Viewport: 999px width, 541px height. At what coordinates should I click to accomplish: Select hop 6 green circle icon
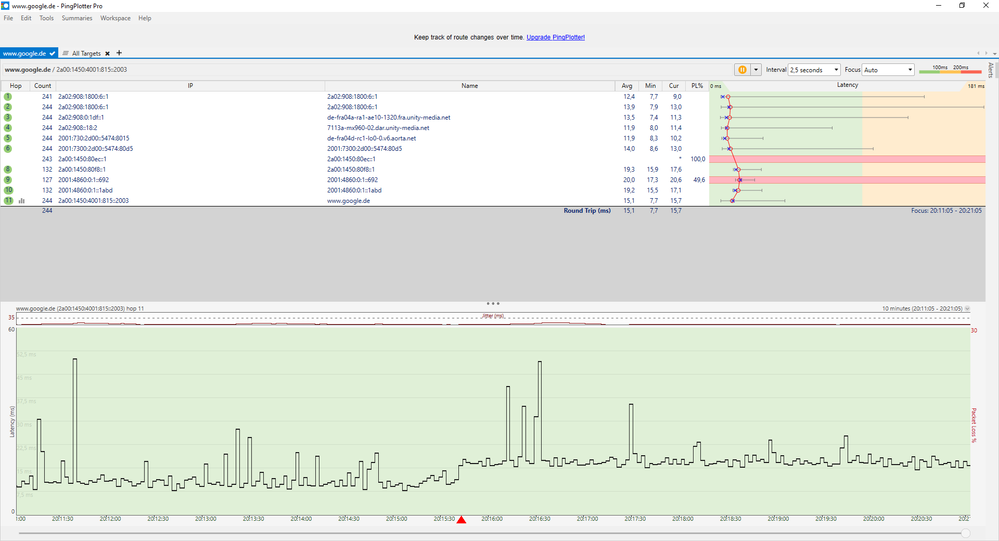point(8,148)
